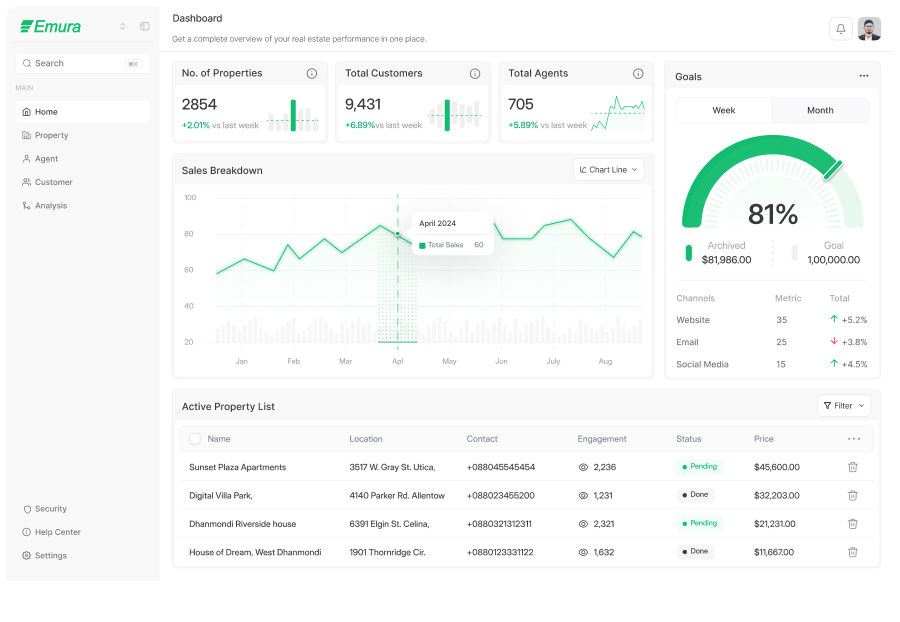Open Home in the sidebar
Screen dimensions: 900x622
pos(82,112)
